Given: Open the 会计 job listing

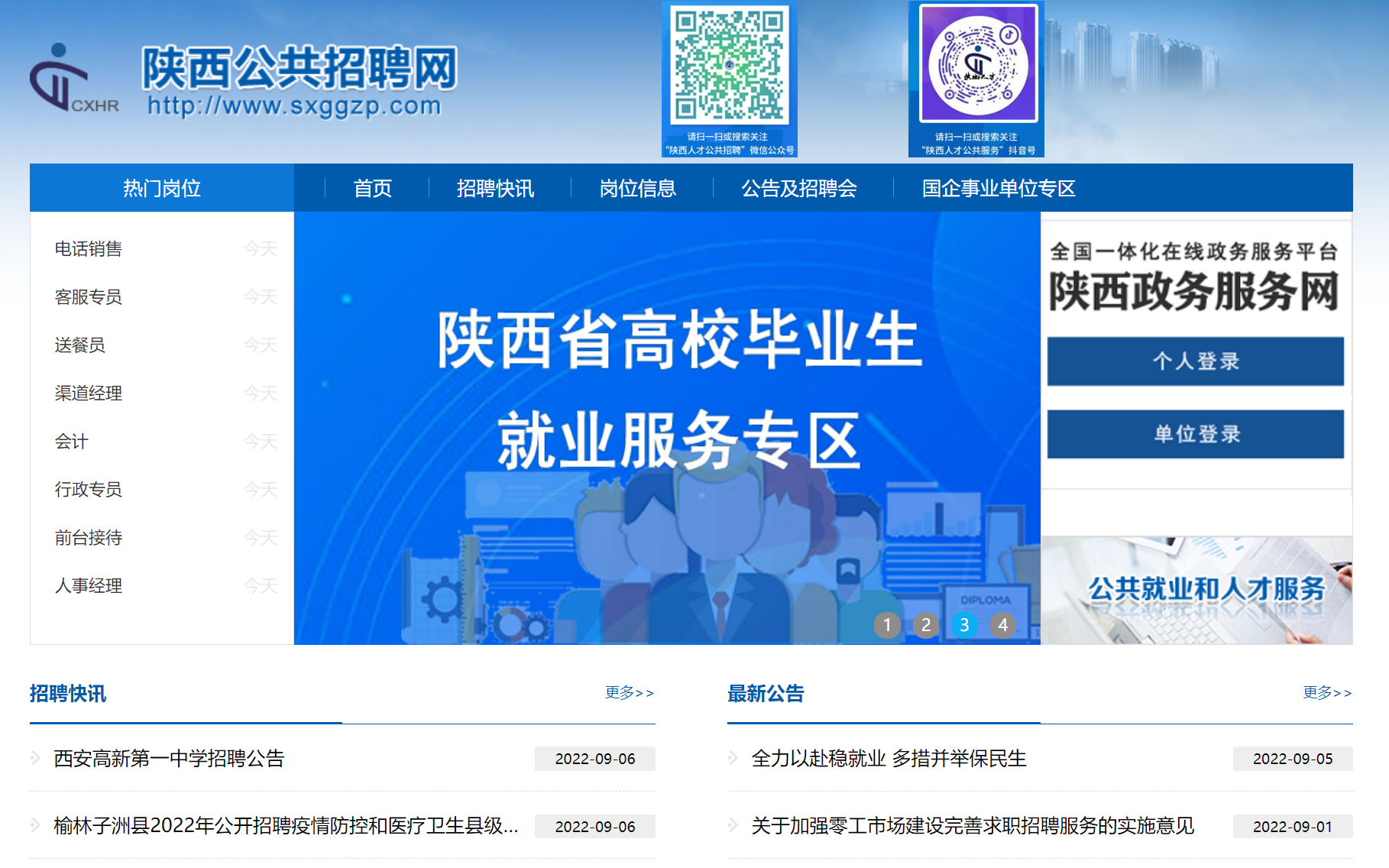Looking at the screenshot, I should point(72,442).
